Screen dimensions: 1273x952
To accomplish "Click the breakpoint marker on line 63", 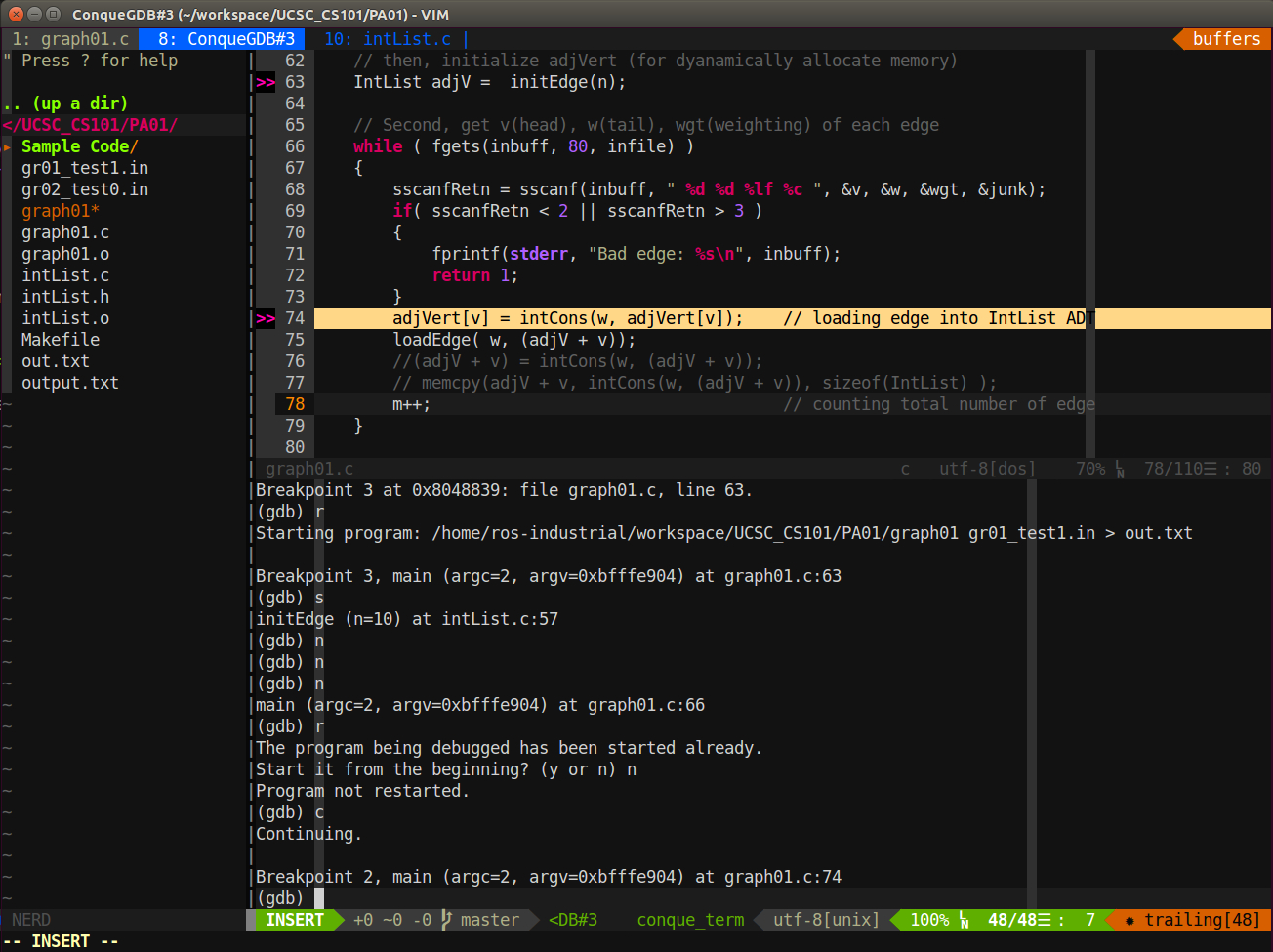I will (266, 82).
